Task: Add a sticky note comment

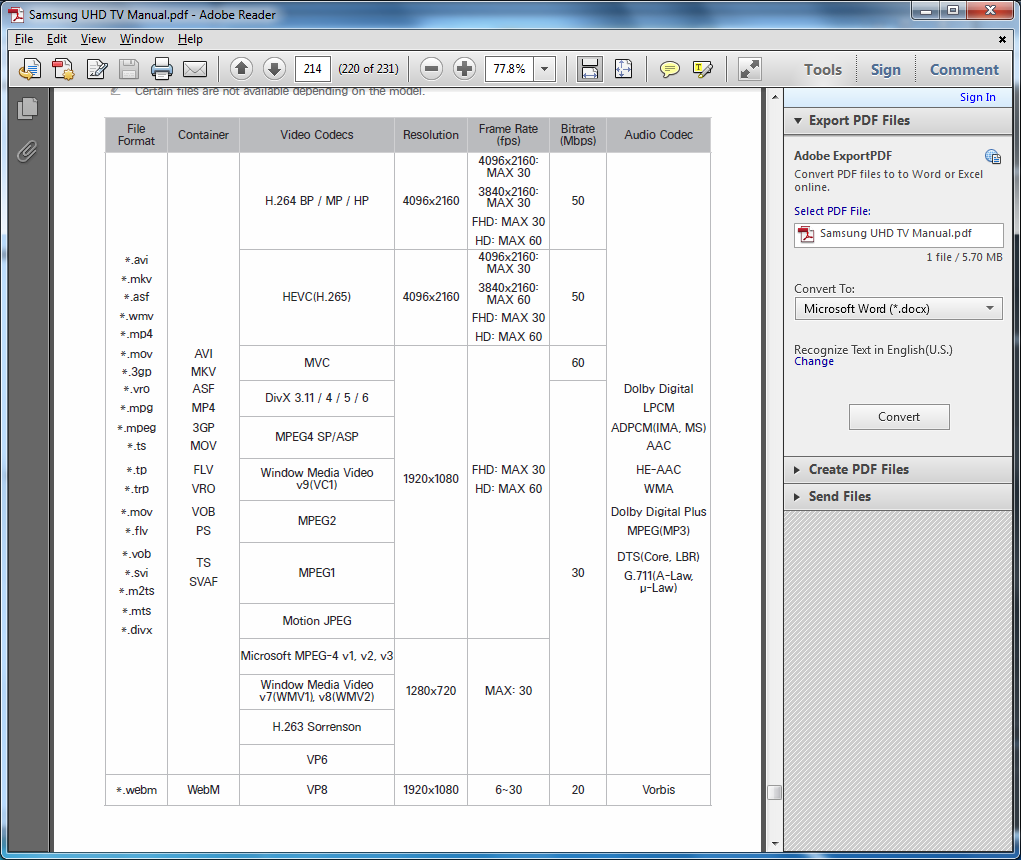Action: point(669,69)
